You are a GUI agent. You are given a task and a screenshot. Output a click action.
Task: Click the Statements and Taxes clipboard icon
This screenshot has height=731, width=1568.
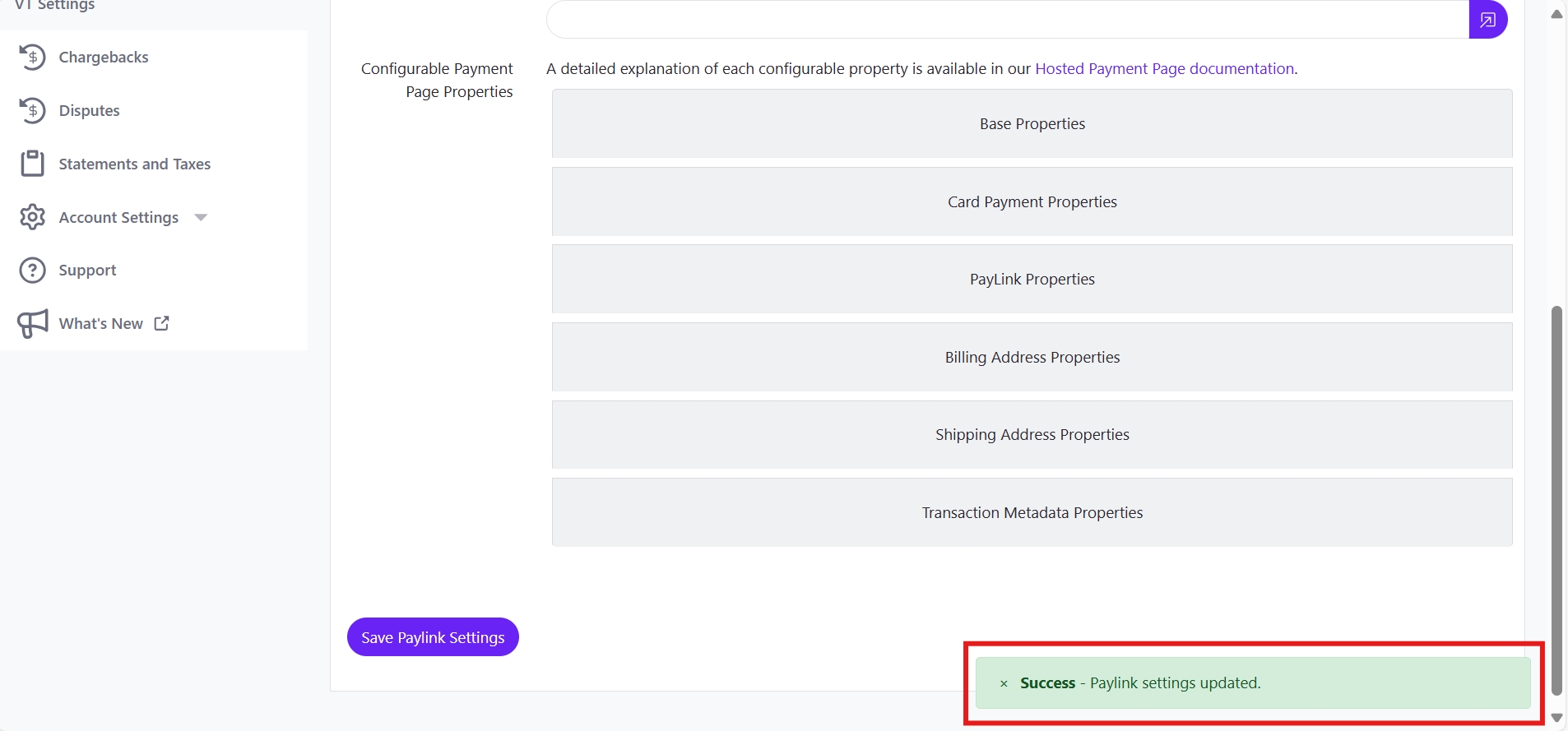[32, 164]
